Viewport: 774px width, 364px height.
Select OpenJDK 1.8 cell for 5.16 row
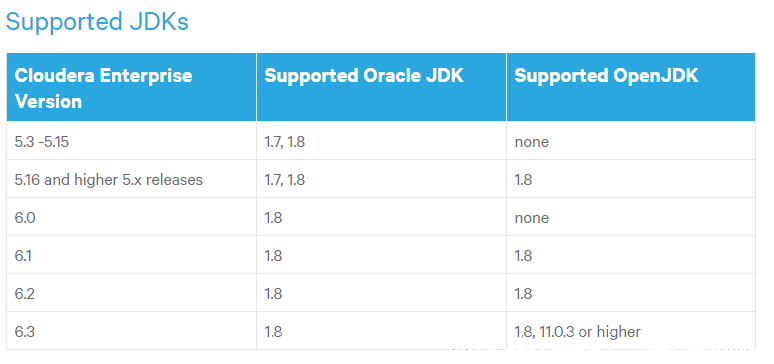point(631,179)
